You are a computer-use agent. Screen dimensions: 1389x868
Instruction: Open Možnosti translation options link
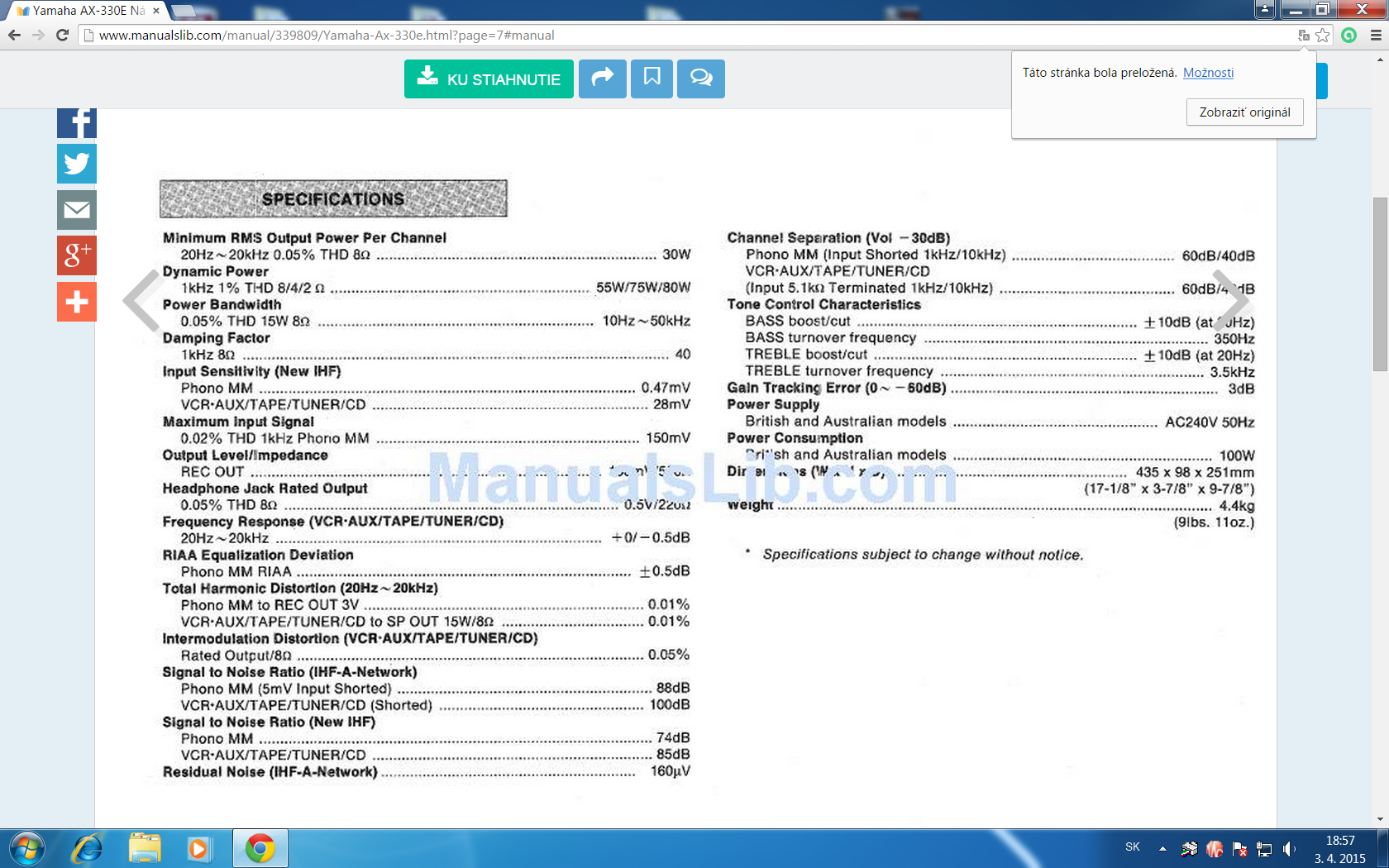1208,73
